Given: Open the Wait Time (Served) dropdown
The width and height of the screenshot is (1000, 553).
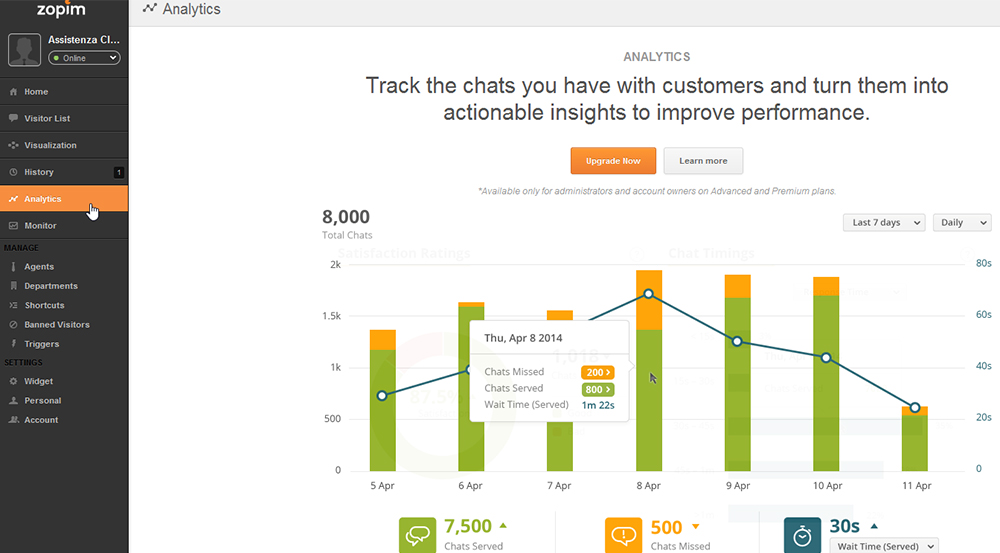Looking at the screenshot, I should pos(883,546).
